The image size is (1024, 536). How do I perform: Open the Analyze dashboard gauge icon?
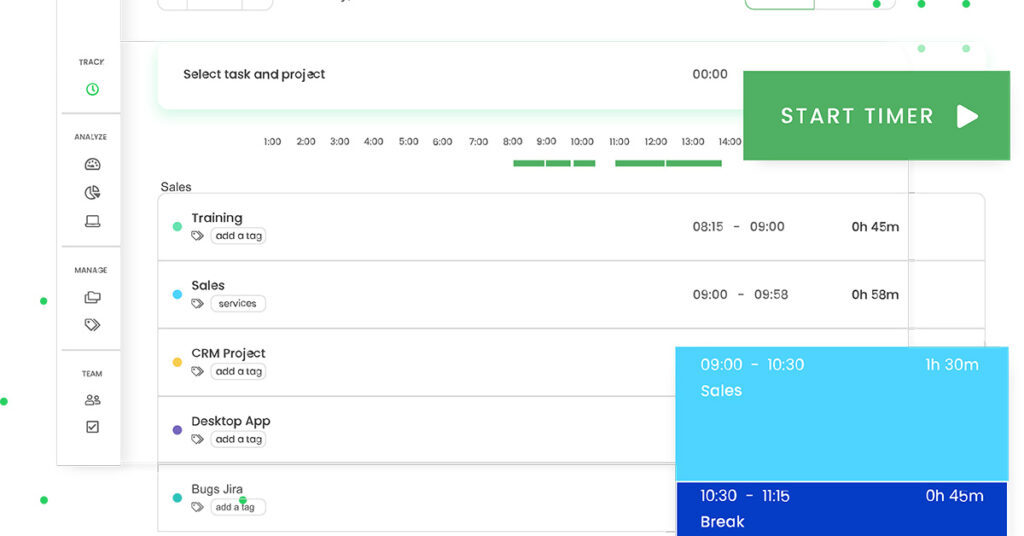click(92, 164)
